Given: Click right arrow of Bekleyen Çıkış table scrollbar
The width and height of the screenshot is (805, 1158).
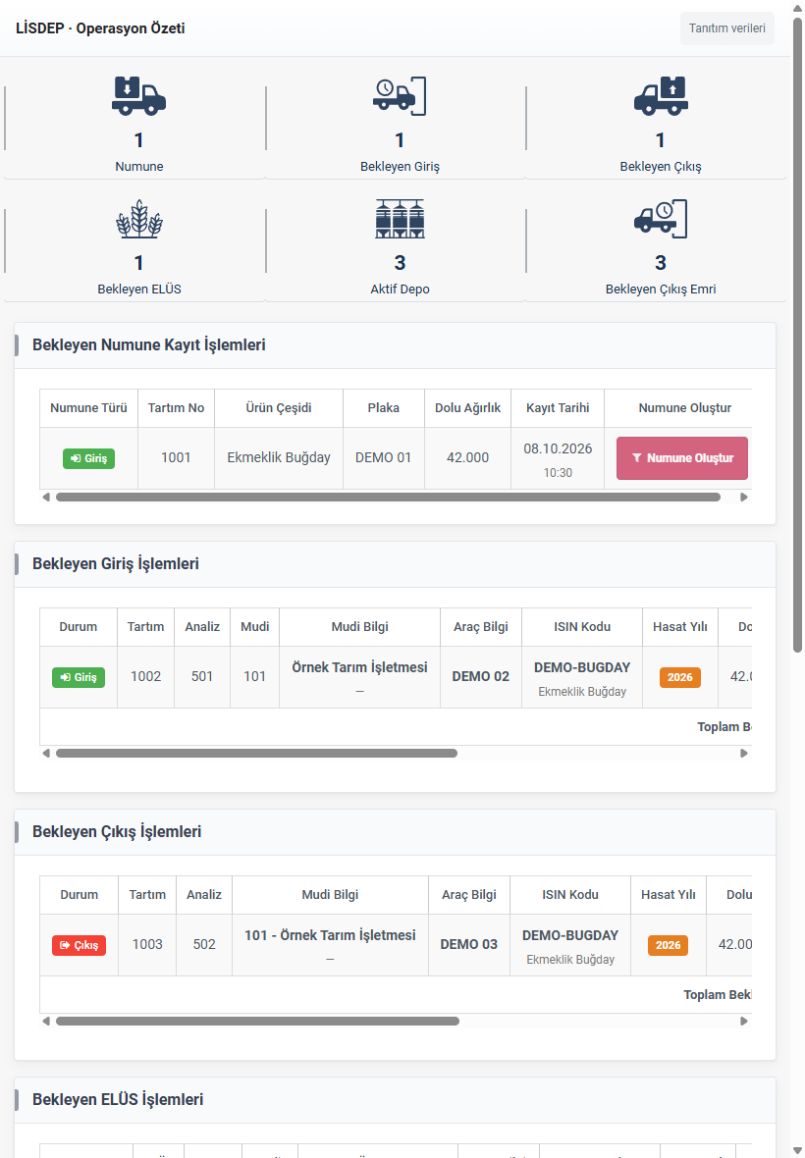Looking at the screenshot, I should pos(744,1021).
